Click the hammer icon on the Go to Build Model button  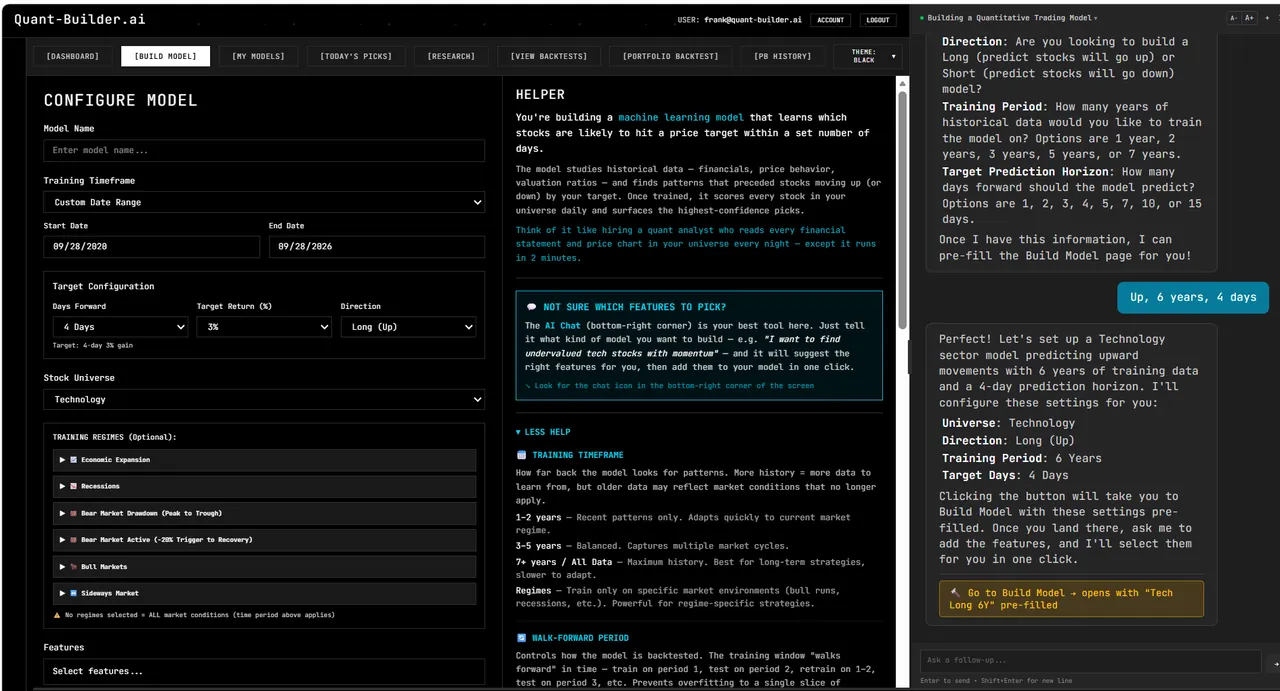click(x=954, y=593)
